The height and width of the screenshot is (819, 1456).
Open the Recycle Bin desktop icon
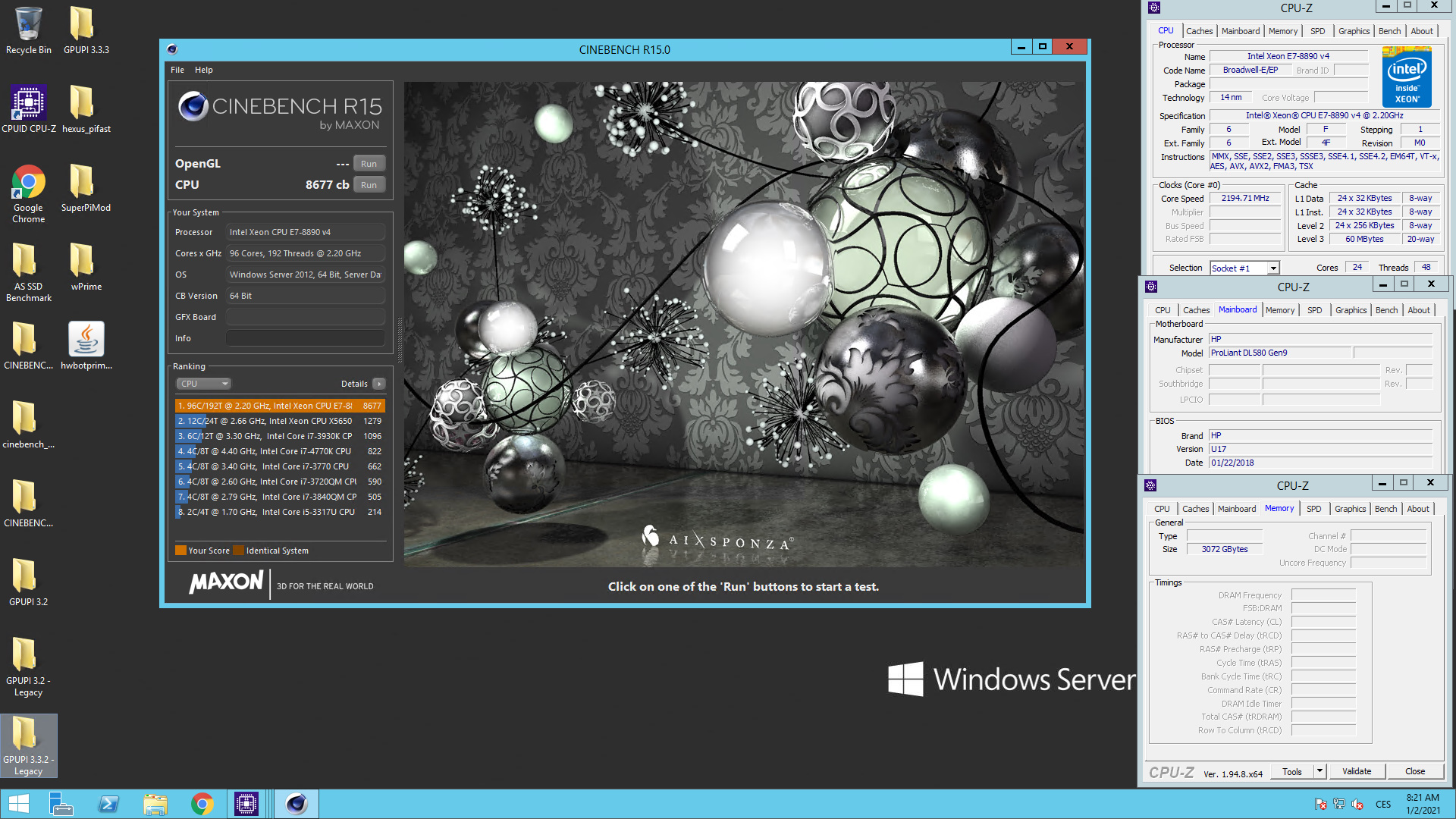tap(29, 31)
